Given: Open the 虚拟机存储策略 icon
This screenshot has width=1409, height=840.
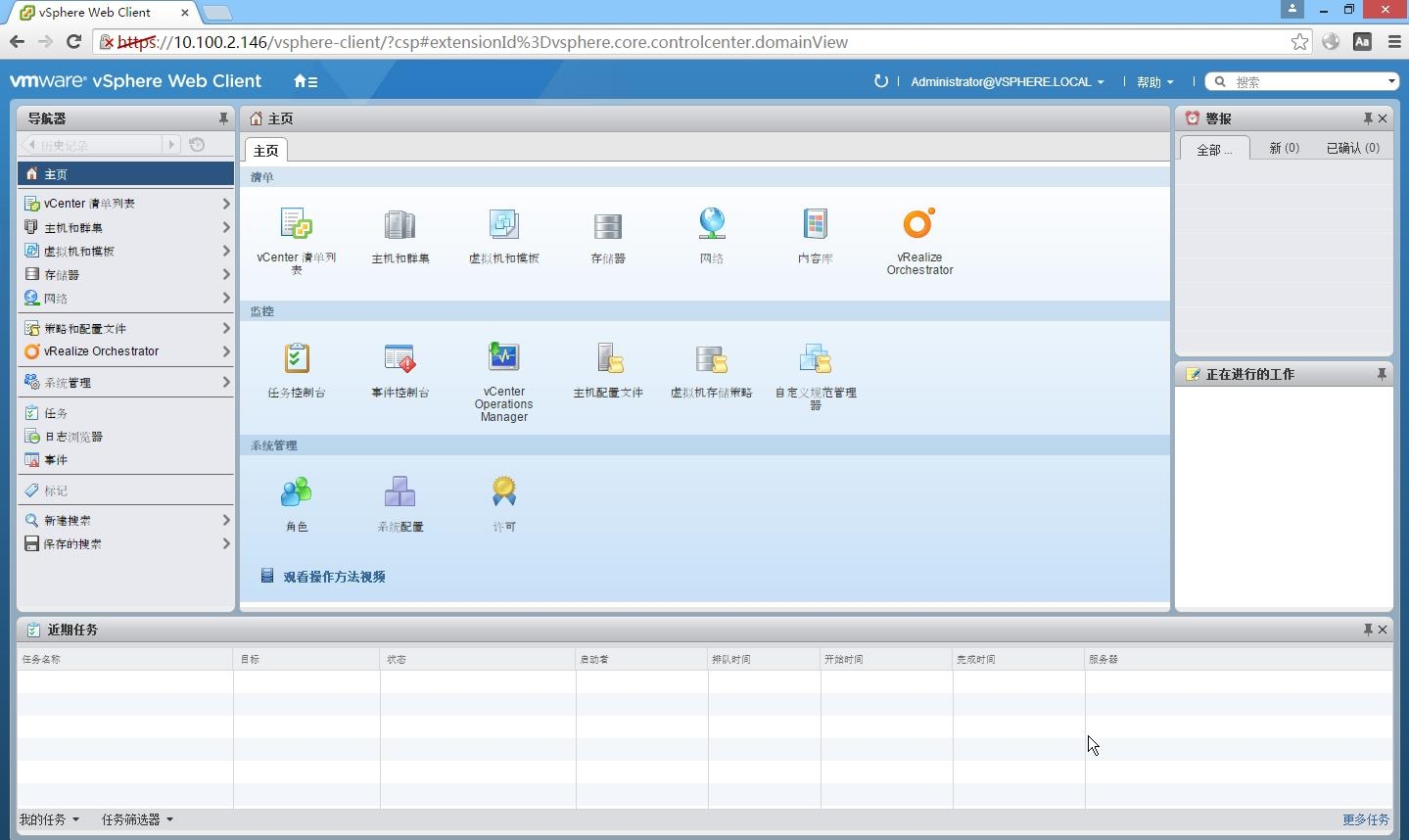Looking at the screenshot, I should point(712,359).
